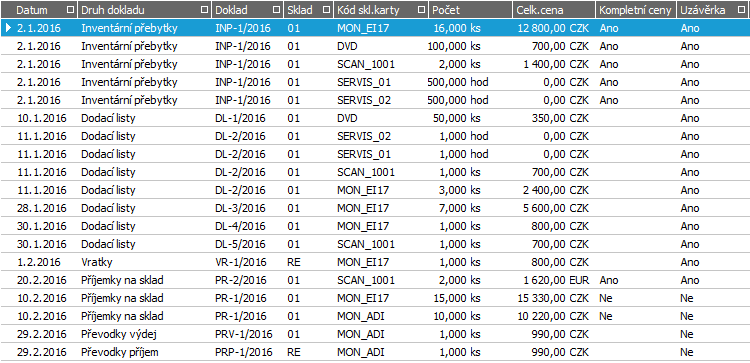Open the Druh dokladu column filter square
Viewport: 750px width, 363px height.
pyautogui.click(x=205, y=10)
